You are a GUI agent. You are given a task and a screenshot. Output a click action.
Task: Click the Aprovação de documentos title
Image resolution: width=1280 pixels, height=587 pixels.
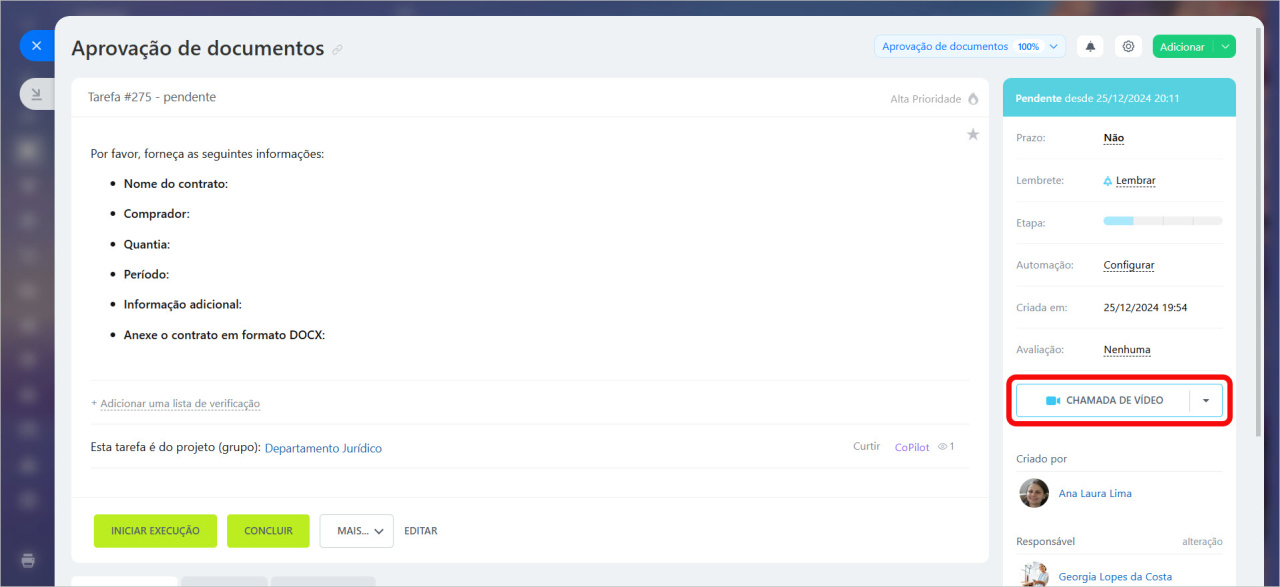pyautogui.click(x=198, y=48)
